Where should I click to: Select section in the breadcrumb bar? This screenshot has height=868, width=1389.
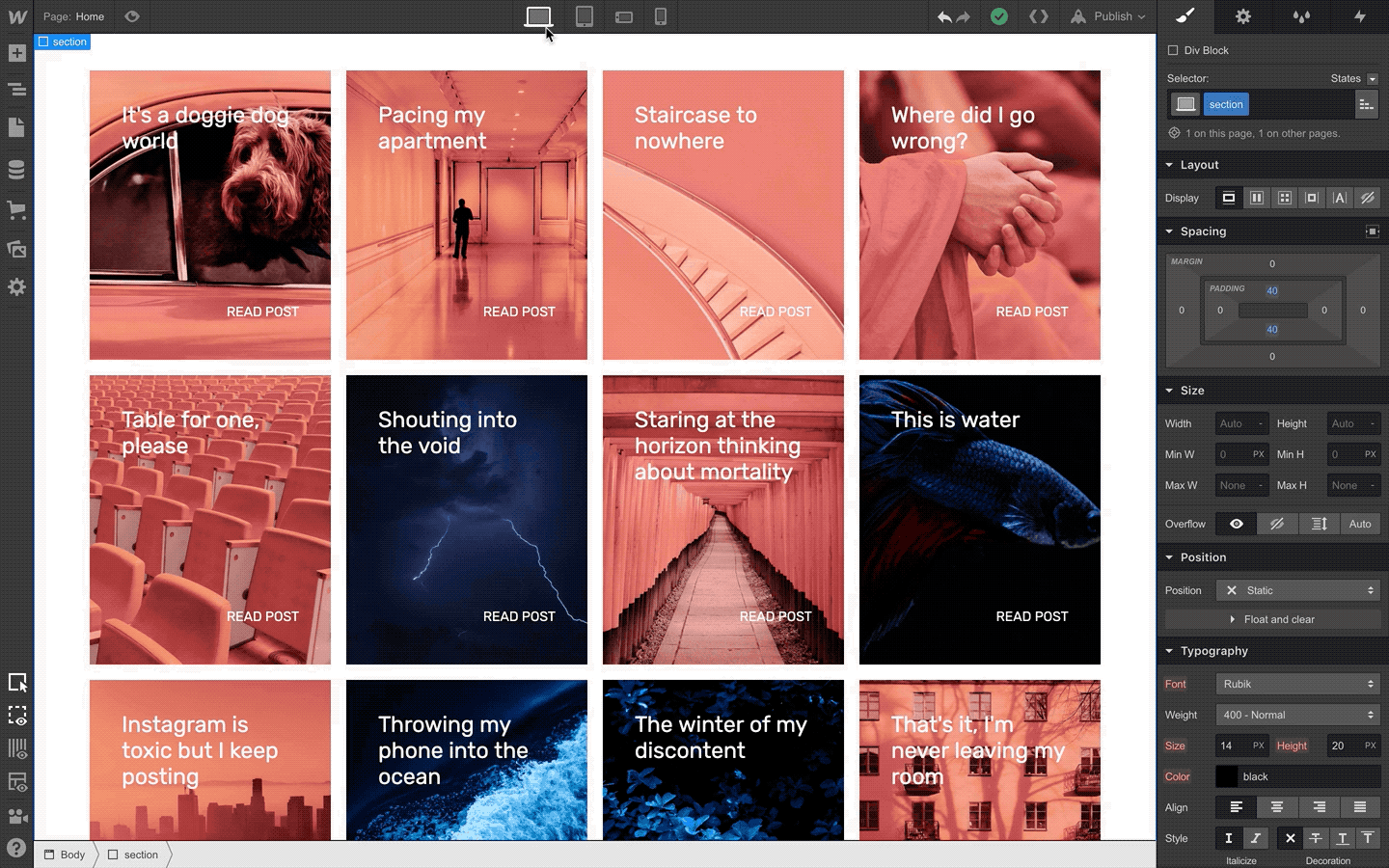[133, 854]
